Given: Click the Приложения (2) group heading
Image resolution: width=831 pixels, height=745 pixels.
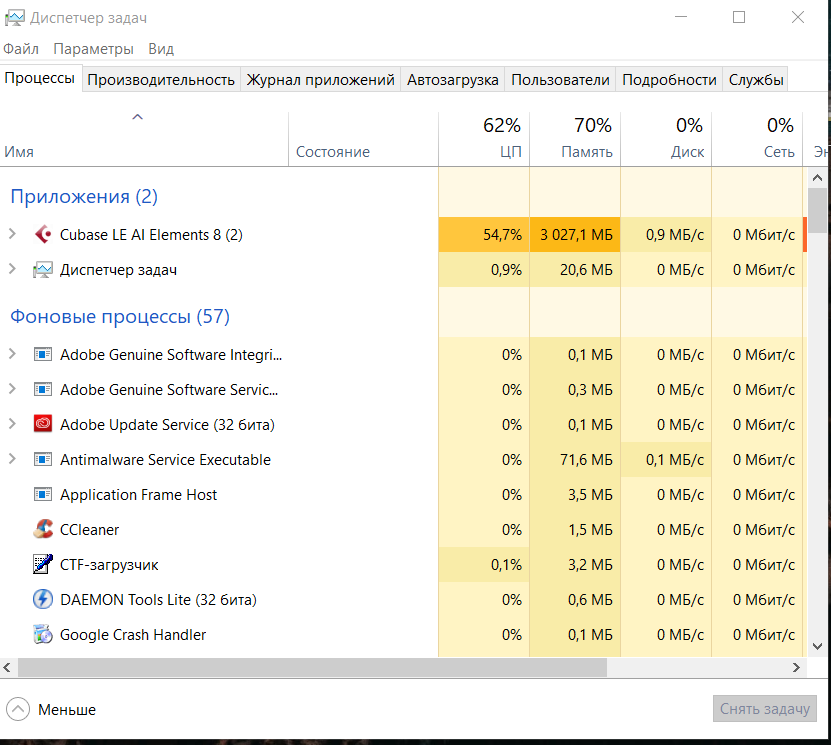Looking at the screenshot, I should coord(84,197).
